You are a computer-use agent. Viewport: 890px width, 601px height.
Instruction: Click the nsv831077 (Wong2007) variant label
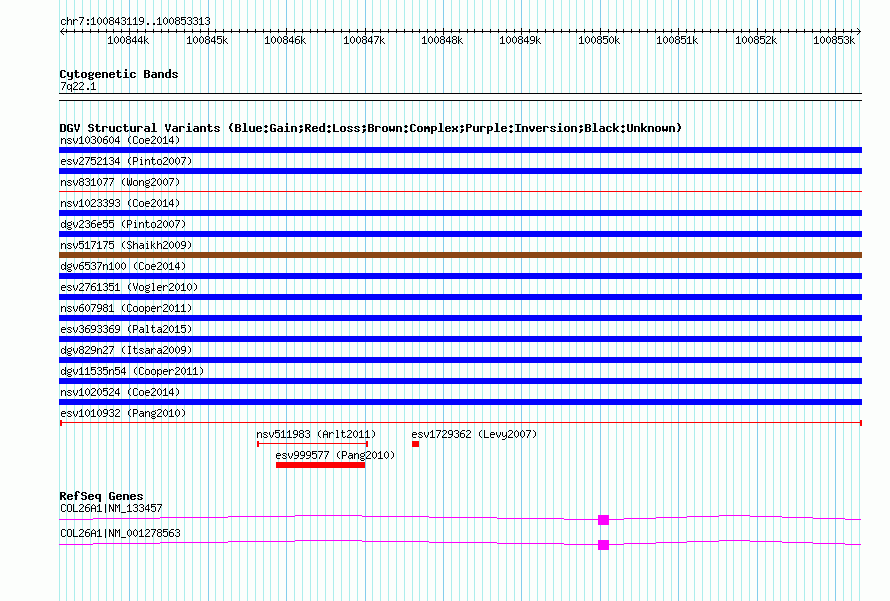pos(119,182)
